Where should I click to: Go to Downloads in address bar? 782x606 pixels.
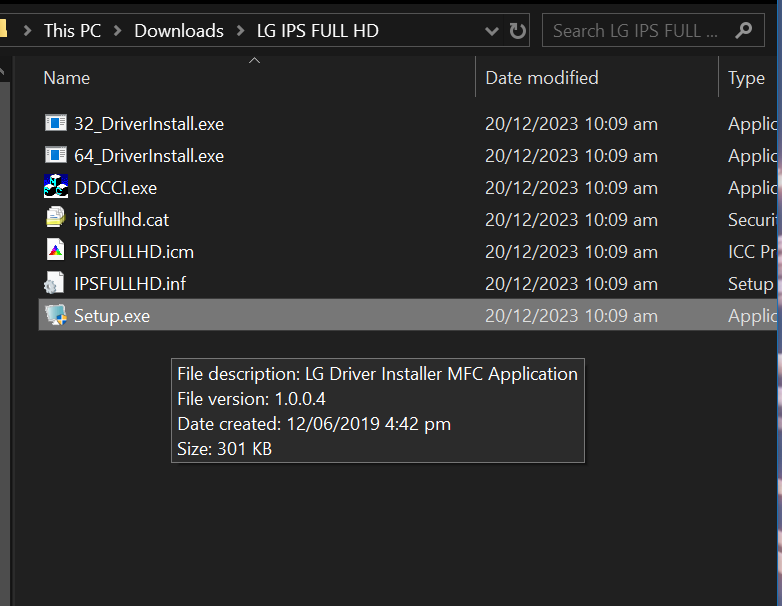[x=179, y=31]
